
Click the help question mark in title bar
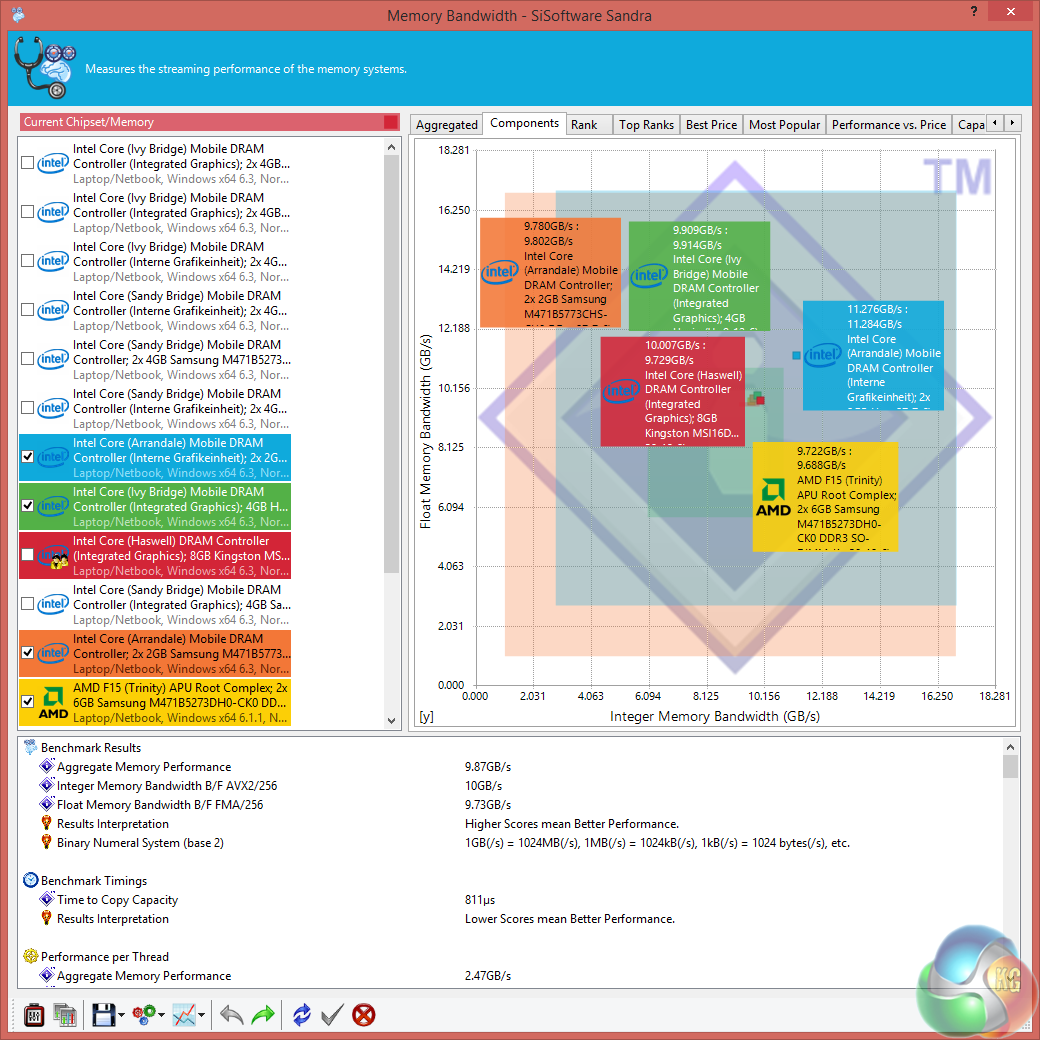[974, 11]
